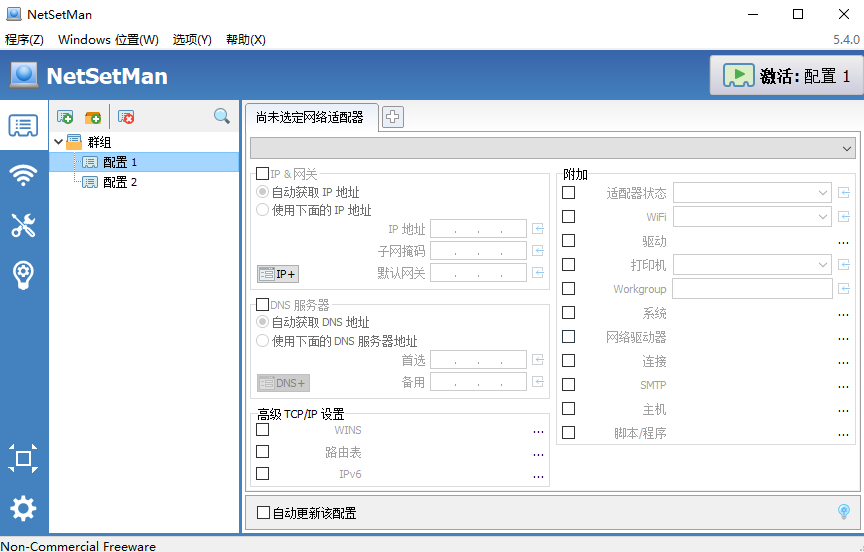Image resolution: width=864 pixels, height=552 pixels.
Task: Click the Non-Commercial Freeware status text
Action: point(78,546)
